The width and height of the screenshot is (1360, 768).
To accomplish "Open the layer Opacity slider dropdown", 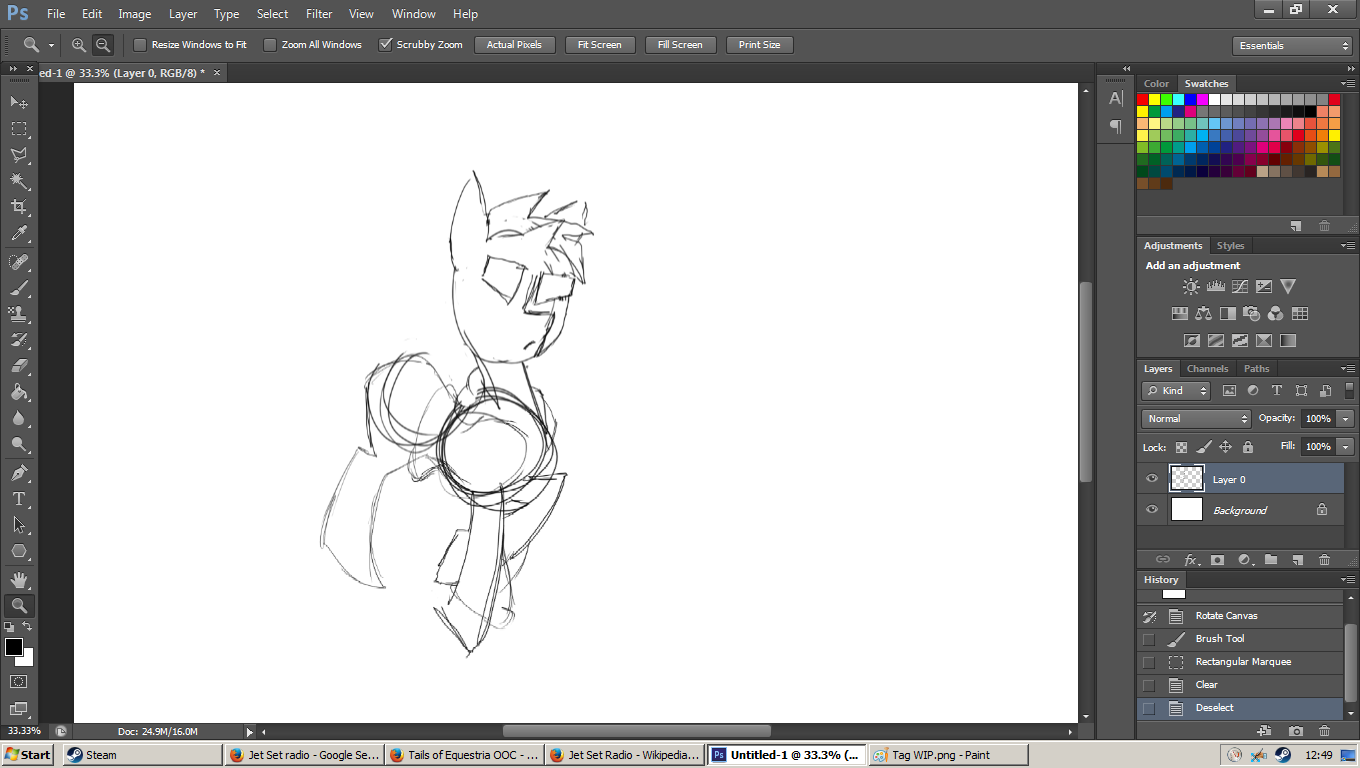I will coord(1346,419).
